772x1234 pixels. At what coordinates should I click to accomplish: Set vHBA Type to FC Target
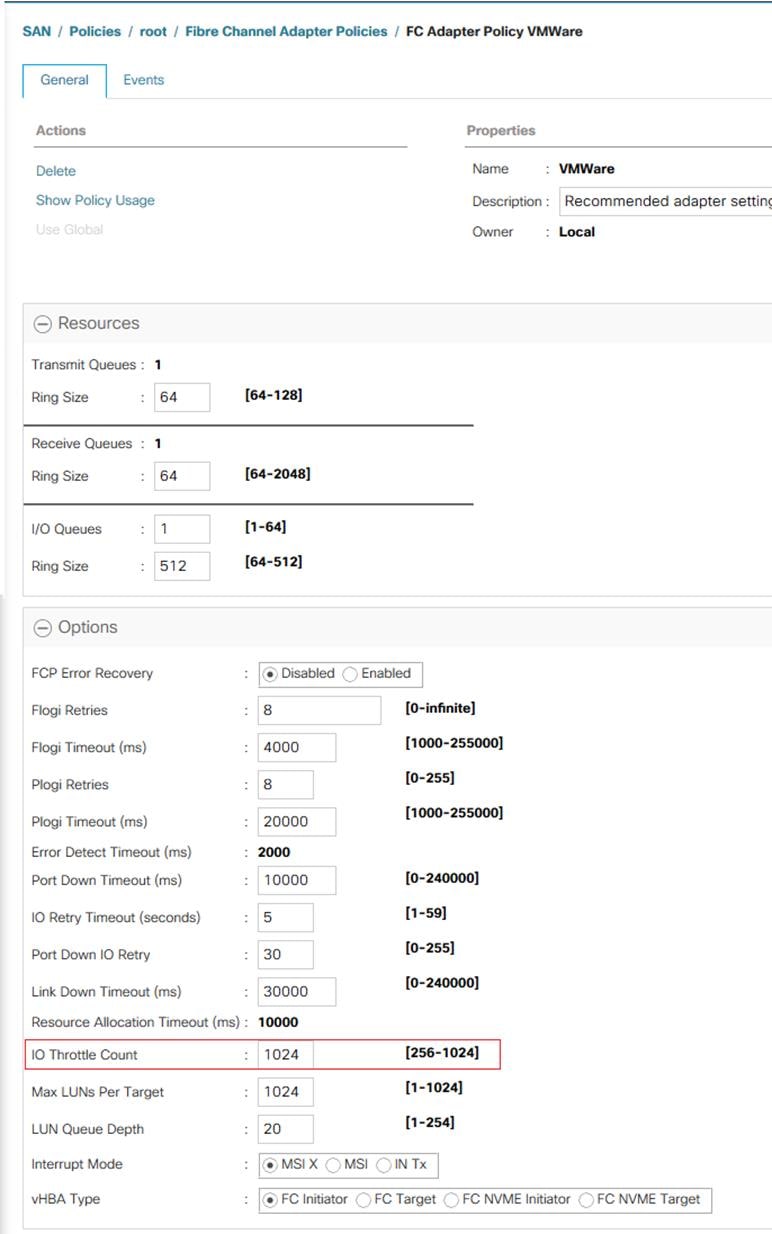tap(364, 1200)
